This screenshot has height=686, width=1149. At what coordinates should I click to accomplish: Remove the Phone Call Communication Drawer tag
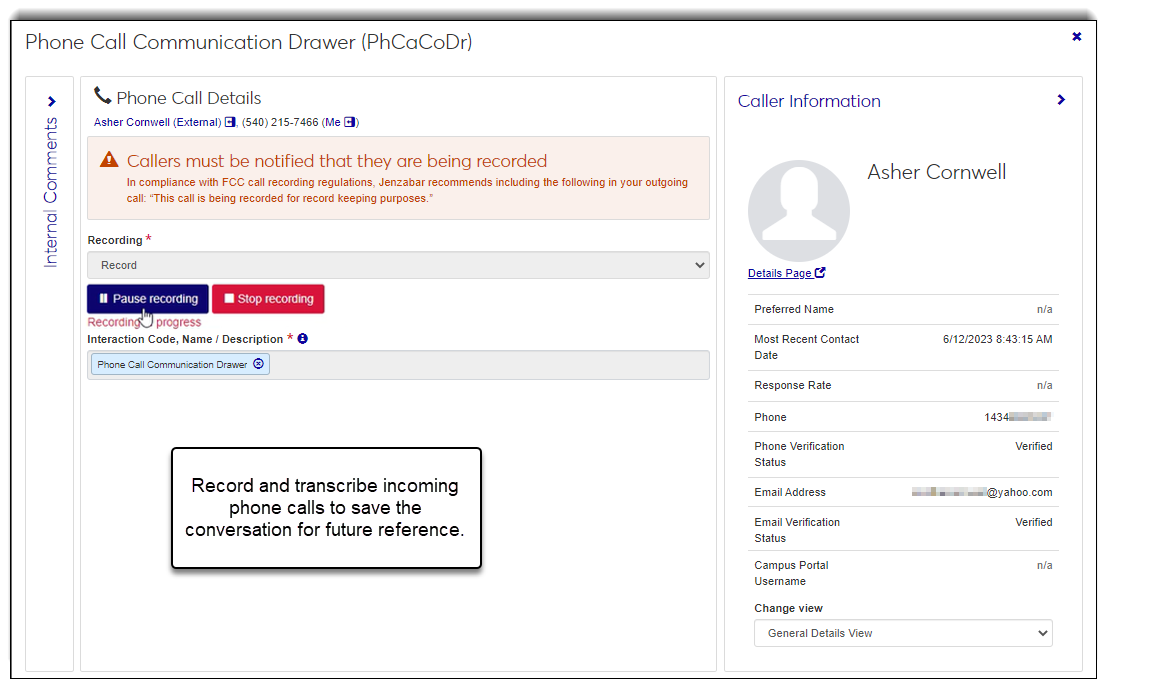(259, 365)
